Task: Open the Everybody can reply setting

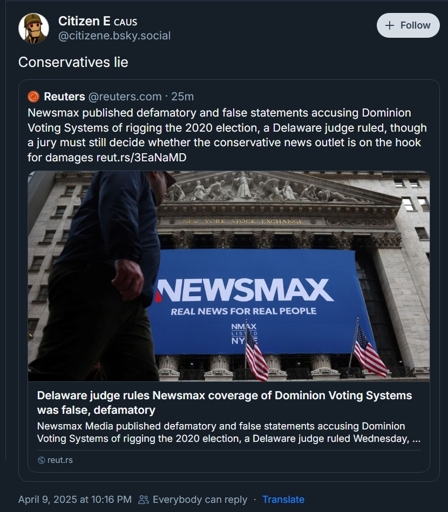Action: pyautogui.click(x=200, y=499)
